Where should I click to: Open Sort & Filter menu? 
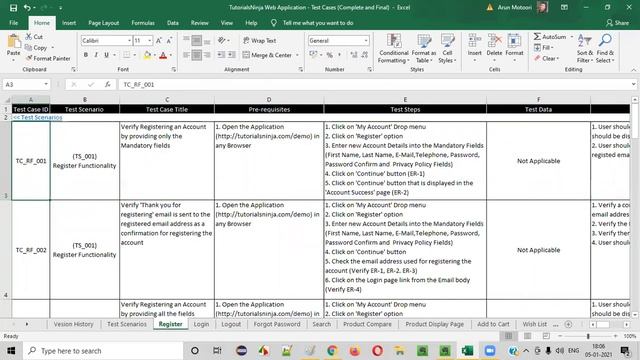click(x=585, y=49)
